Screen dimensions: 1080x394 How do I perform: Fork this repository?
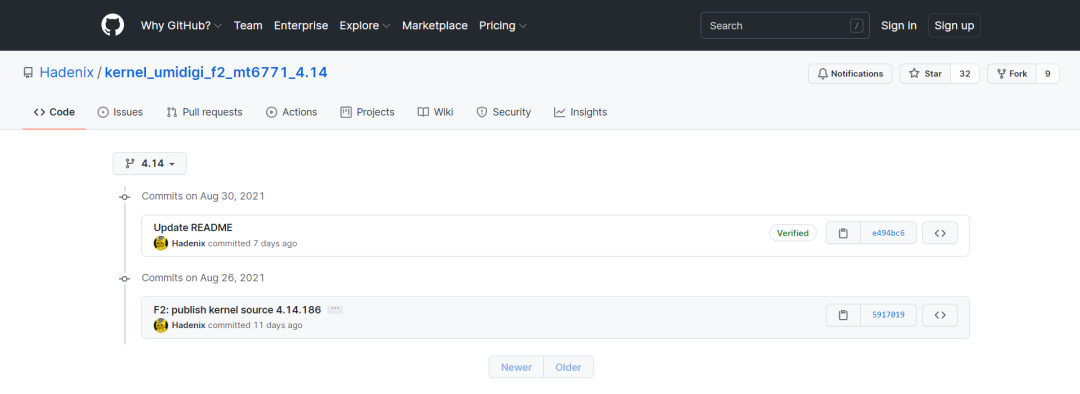click(1011, 74)
